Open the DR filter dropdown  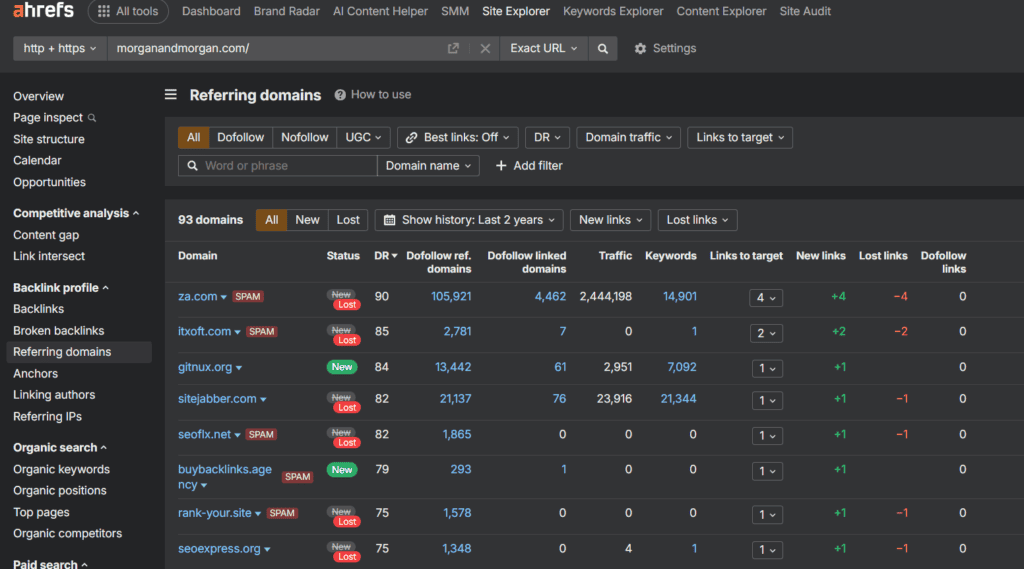click(x=547, y=137)
